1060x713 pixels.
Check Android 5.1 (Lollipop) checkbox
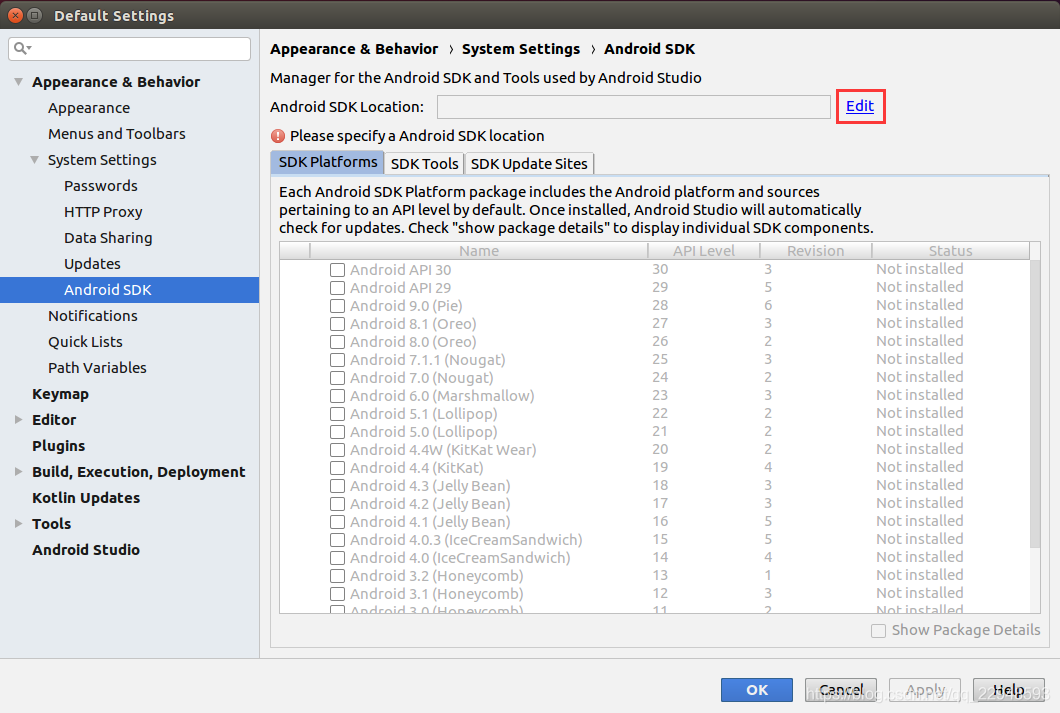click(x=337, y=414)
